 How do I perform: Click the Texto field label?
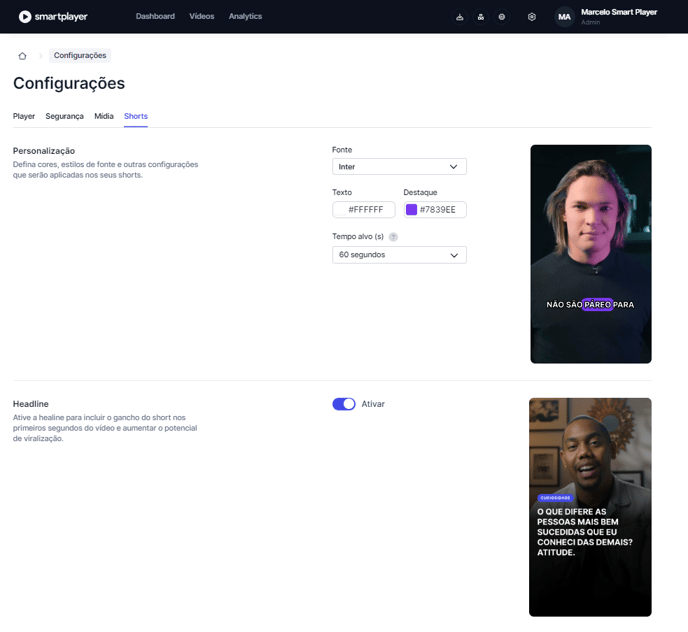point(342,193)
